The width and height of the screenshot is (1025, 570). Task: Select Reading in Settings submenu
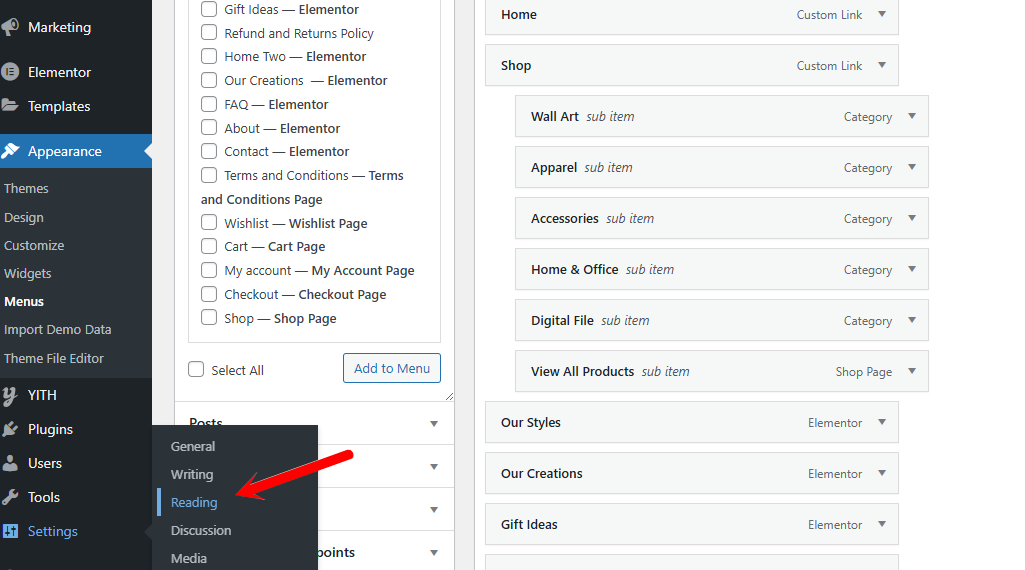pos(194,502)
